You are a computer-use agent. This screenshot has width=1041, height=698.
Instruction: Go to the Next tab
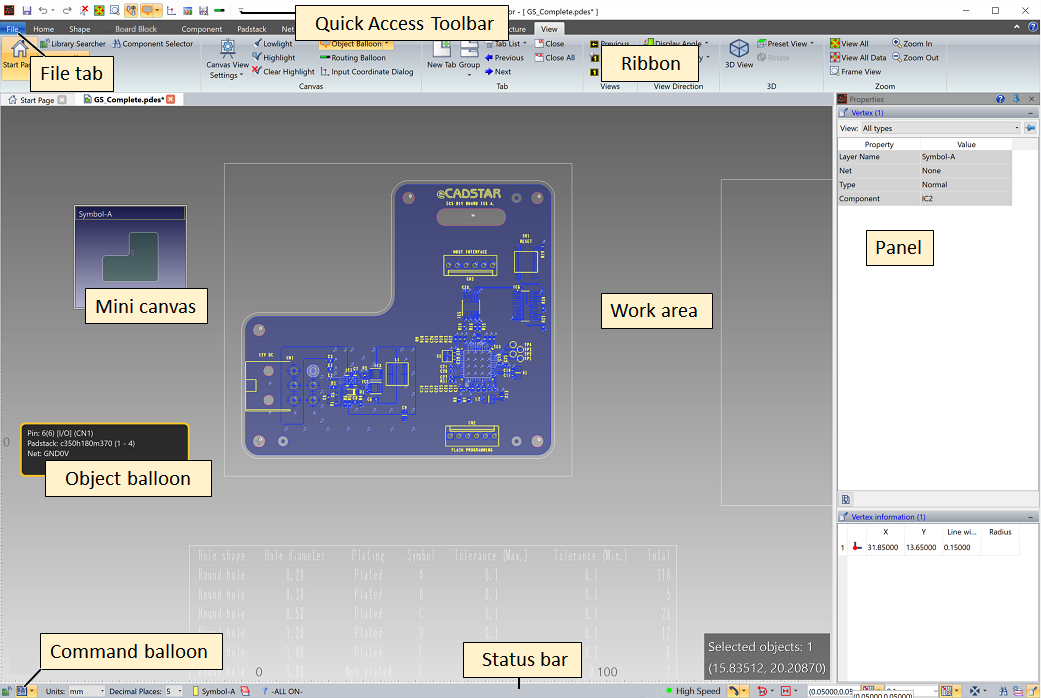tap(498, 72)
